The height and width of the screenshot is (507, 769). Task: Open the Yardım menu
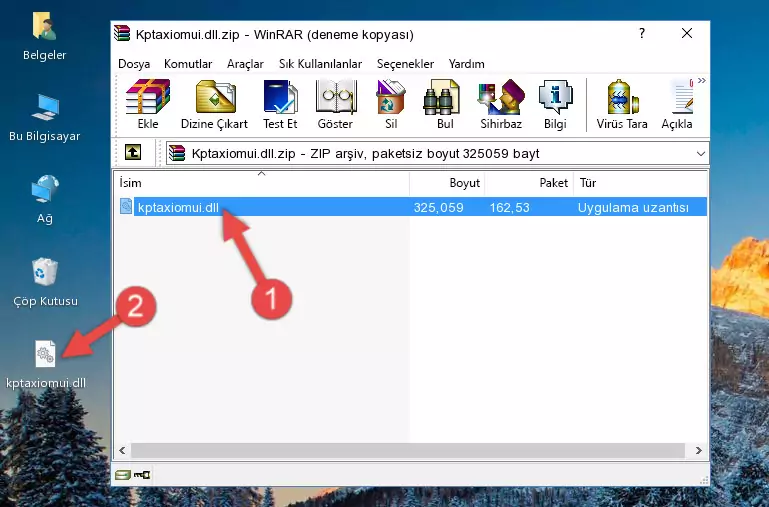pyautogui.click(x=466, y=64)
